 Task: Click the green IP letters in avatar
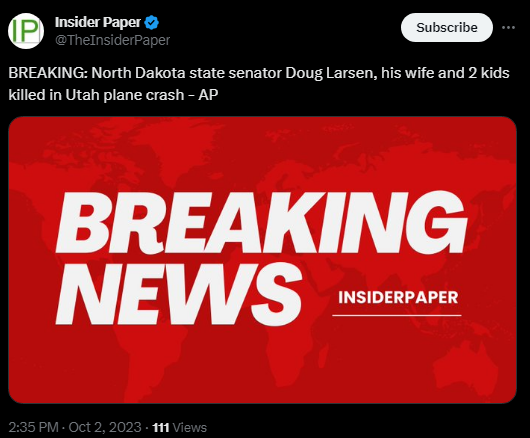(25, 31)
